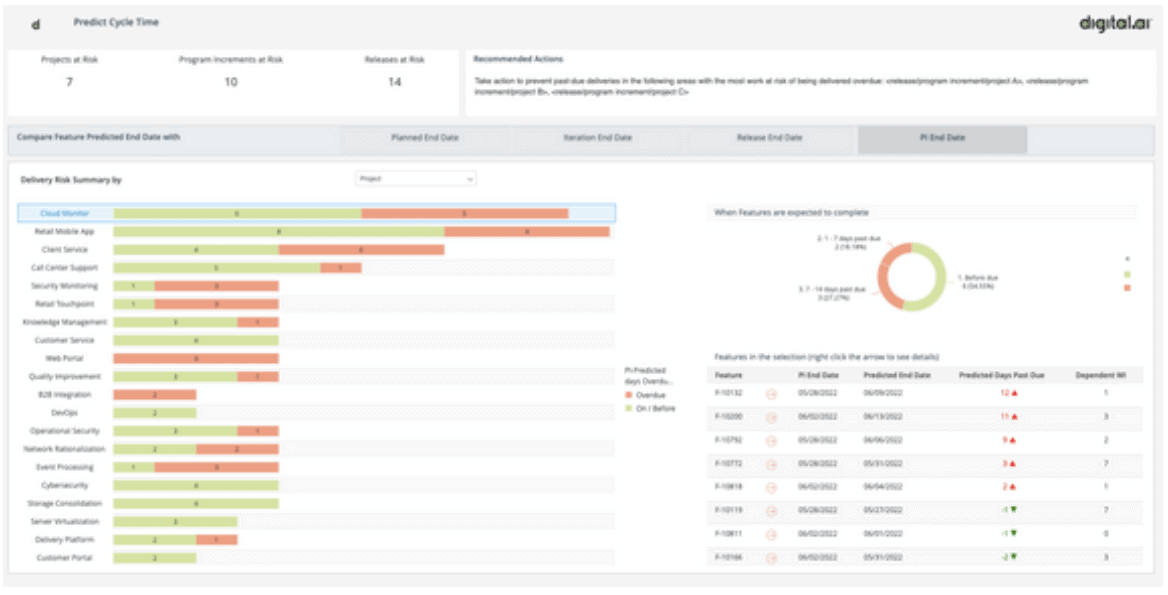Click the Releases at Risk value 14
The width and height of the screenshot is (1168, 595).
(x=394, y=81)
